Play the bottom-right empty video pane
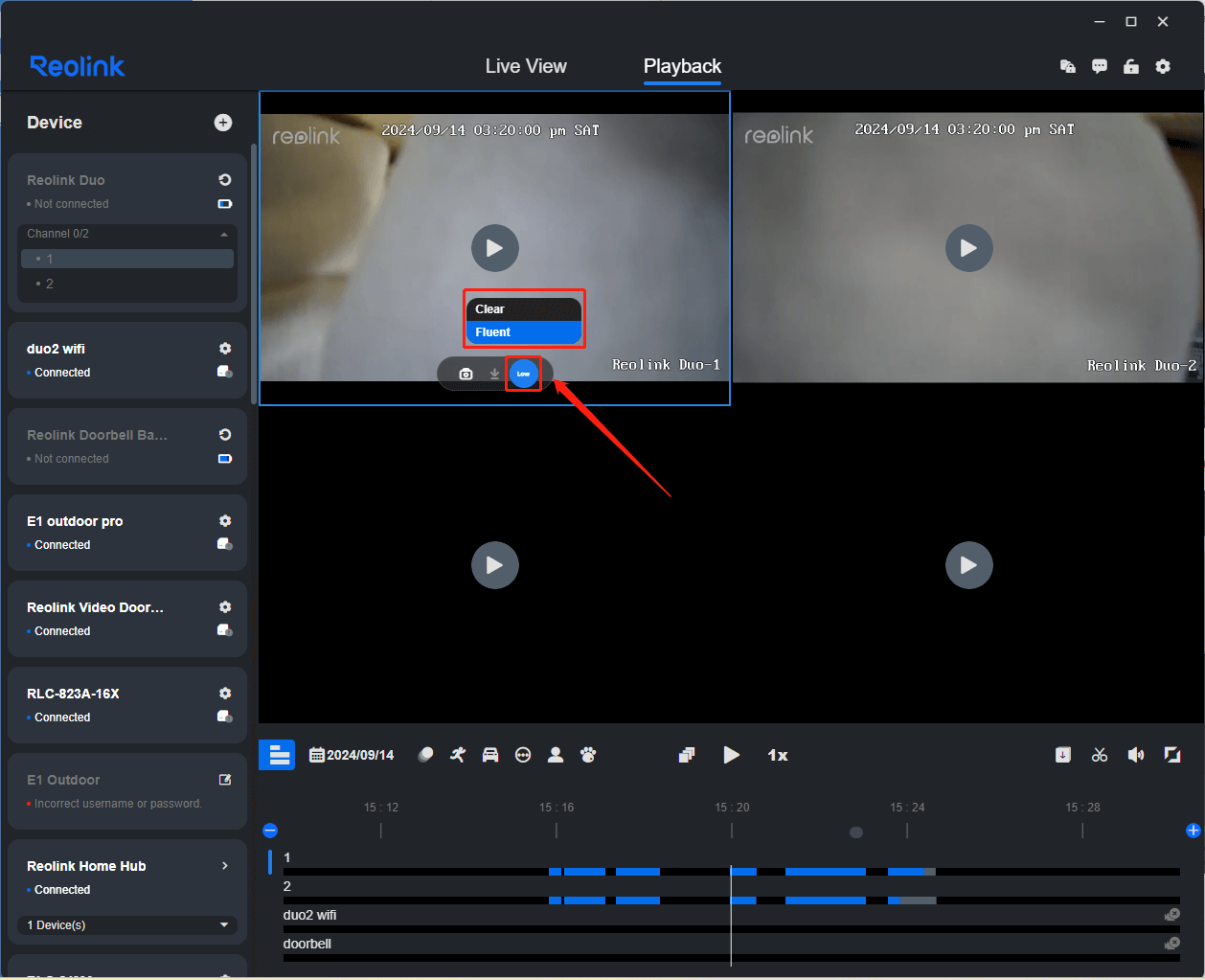 [969, 565]
